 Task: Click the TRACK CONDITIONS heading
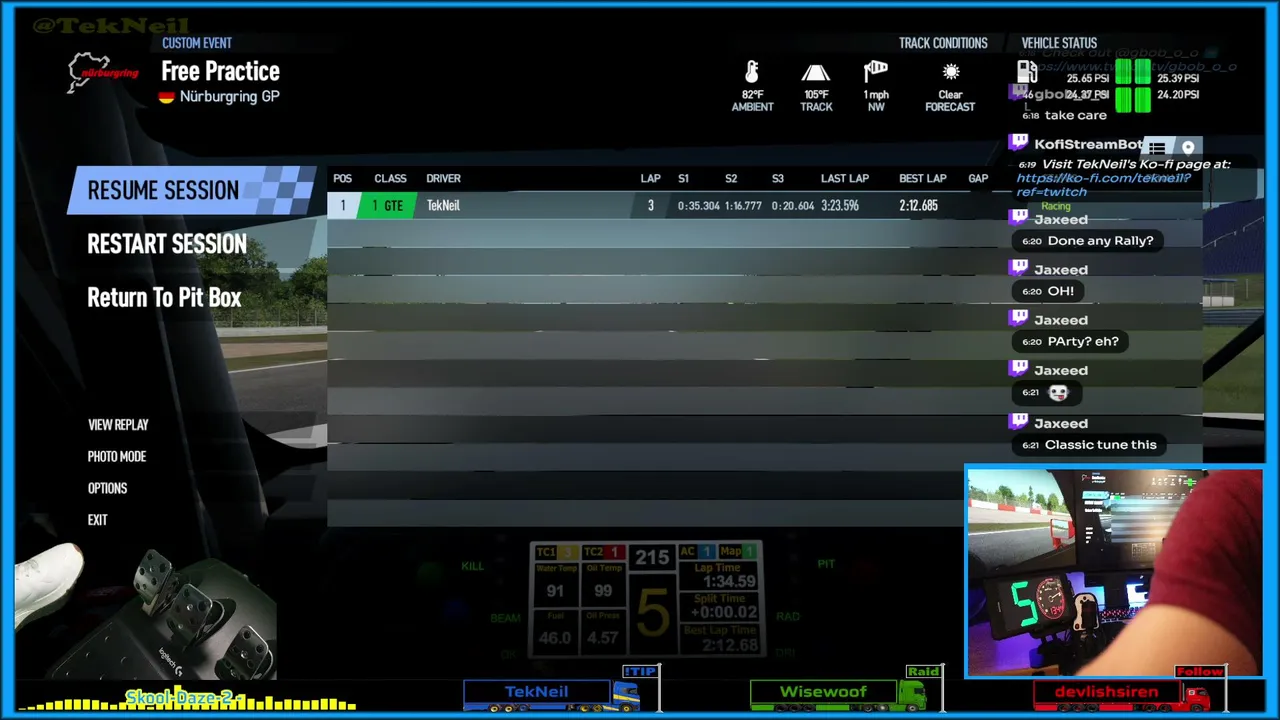943,43
